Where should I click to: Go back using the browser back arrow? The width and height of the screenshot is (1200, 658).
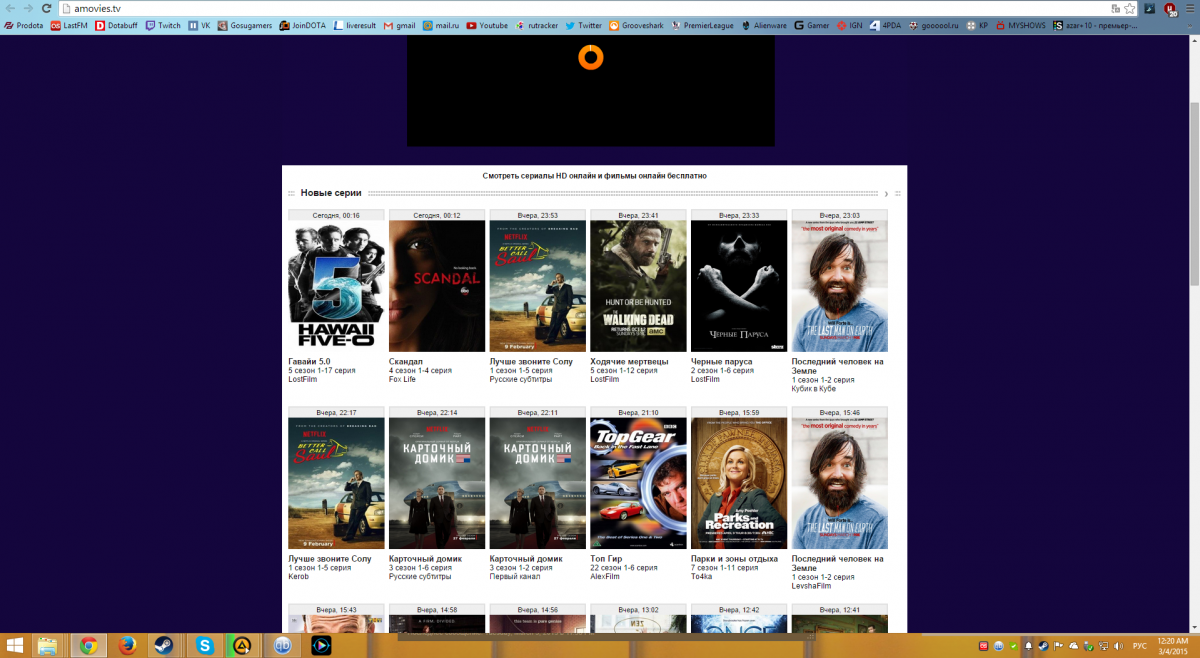10,8
